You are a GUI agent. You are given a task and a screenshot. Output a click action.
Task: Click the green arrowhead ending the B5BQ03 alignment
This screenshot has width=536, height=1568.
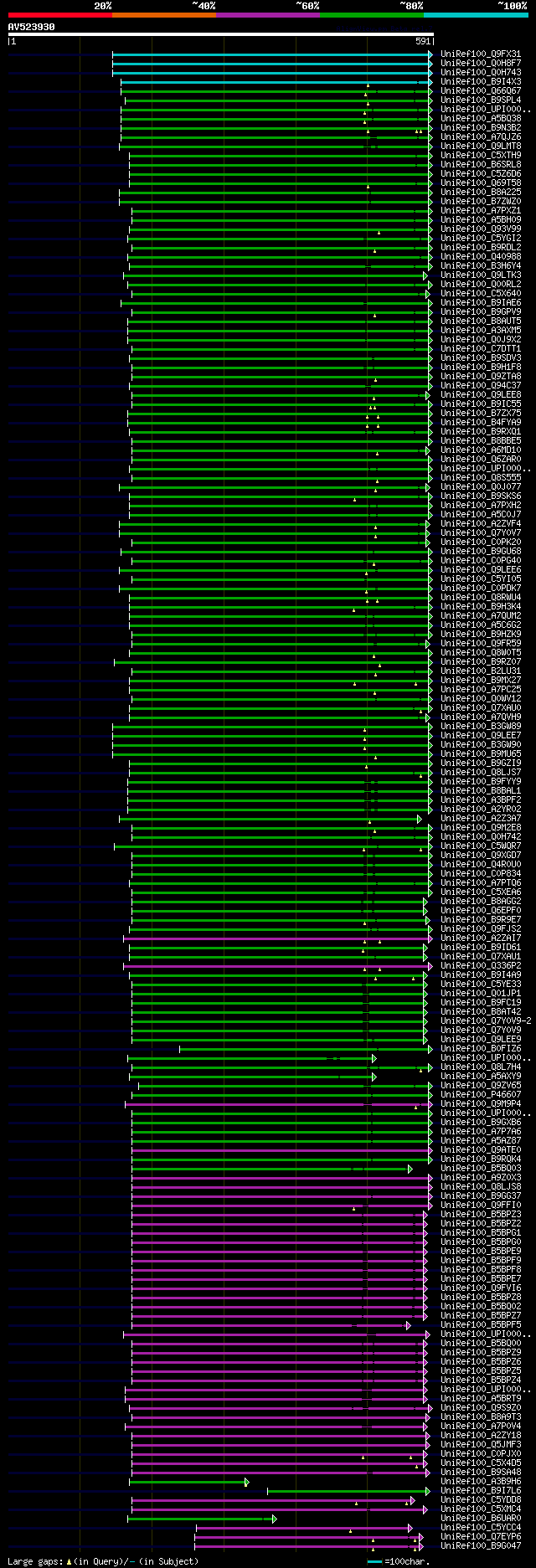pos(410,1168)
